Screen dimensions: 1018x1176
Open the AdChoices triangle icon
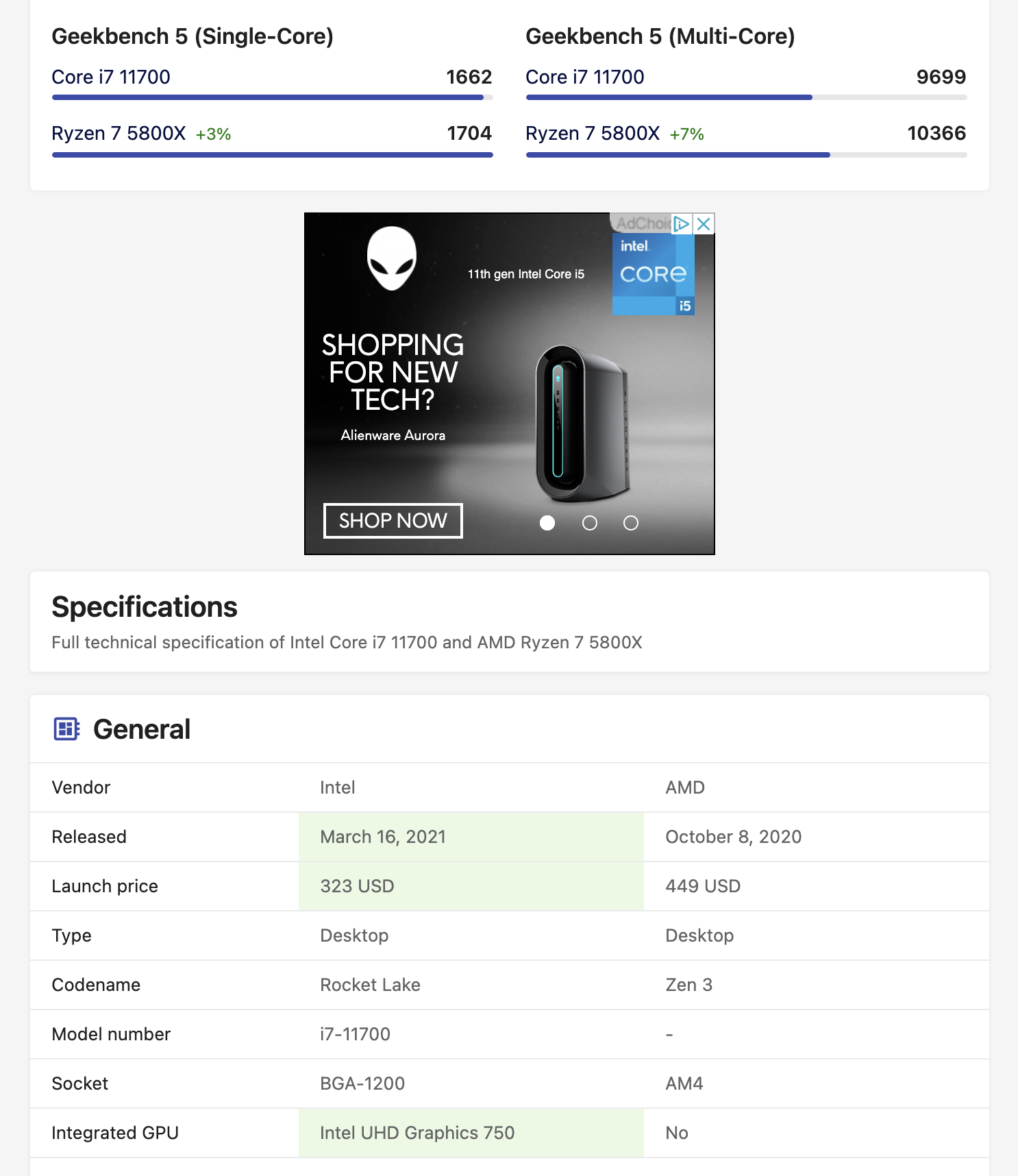[x=682, y=223]
